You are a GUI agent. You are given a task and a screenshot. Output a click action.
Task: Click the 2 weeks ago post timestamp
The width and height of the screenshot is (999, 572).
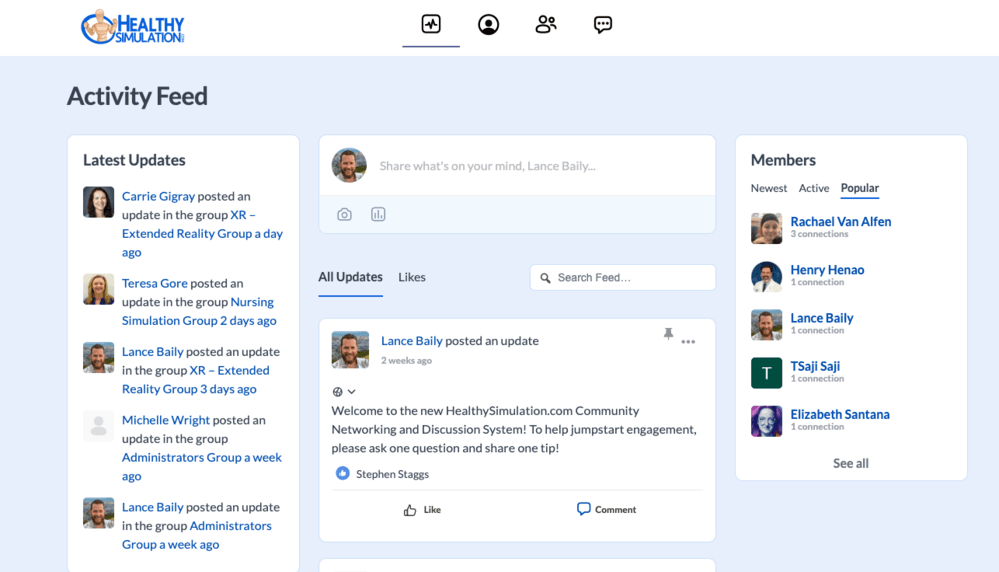click(x=406, y=361)
